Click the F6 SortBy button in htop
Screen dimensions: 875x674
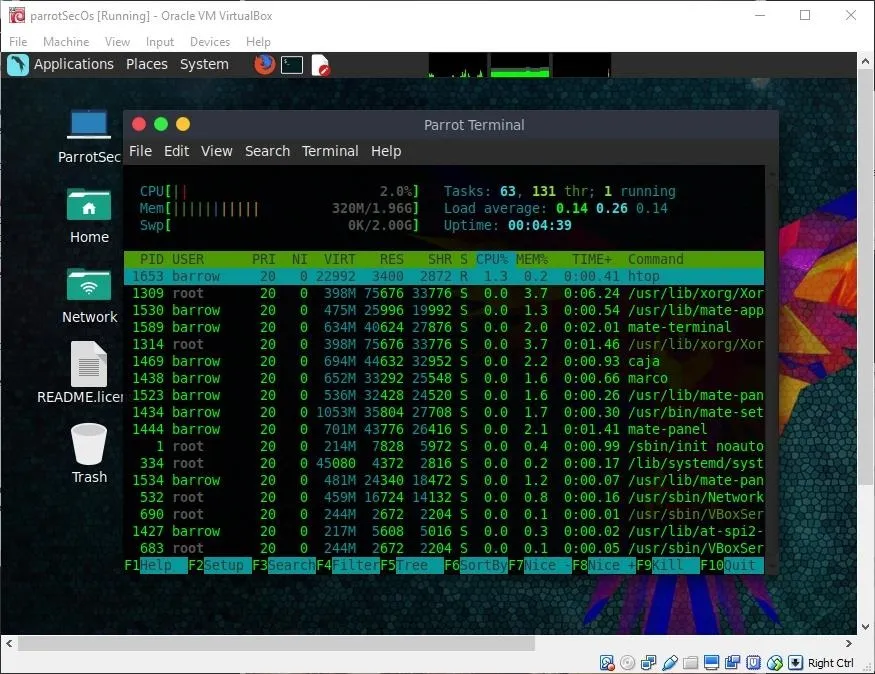click(x=476, y=565)
